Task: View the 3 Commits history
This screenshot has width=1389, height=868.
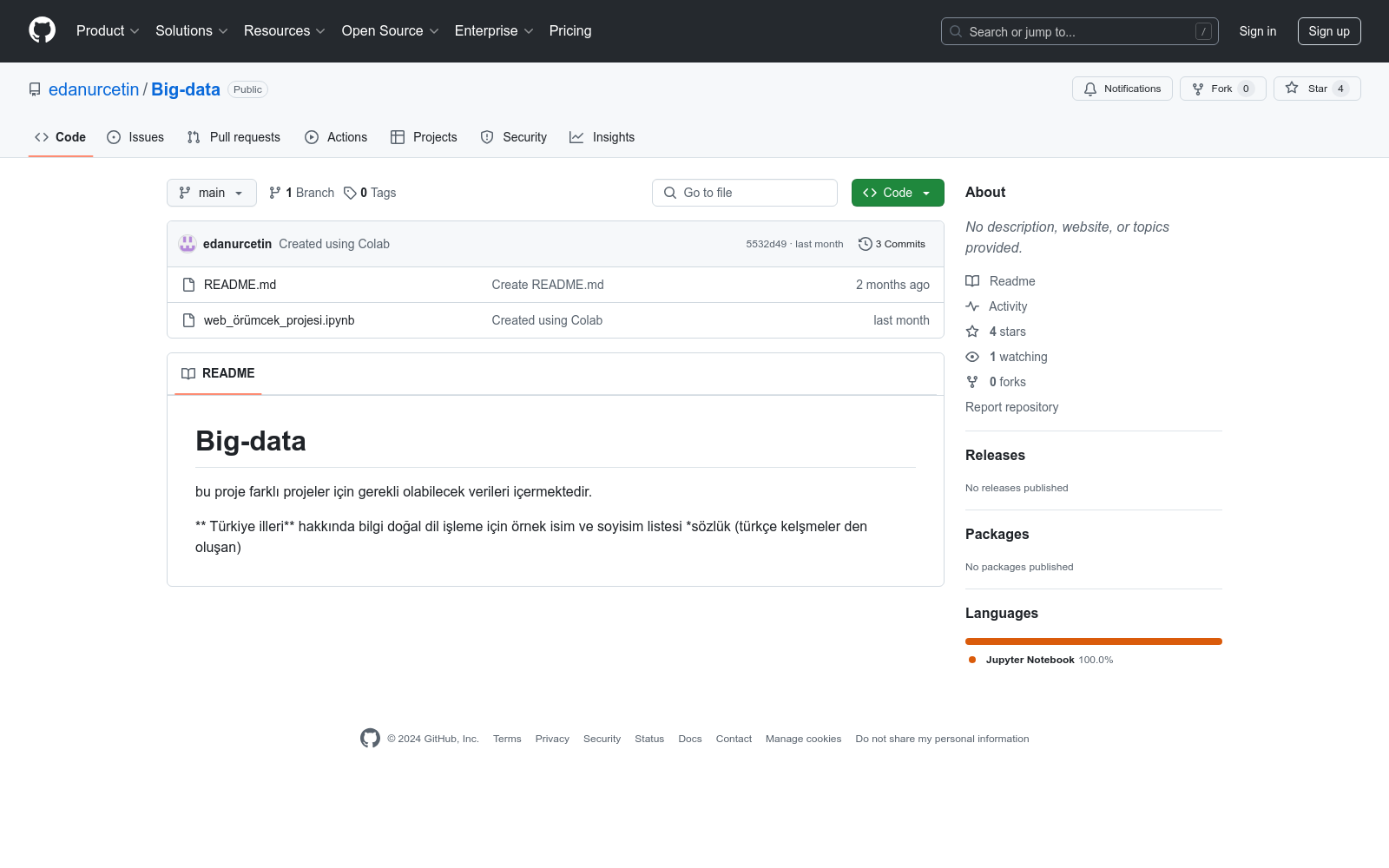Action: [892, 244]
